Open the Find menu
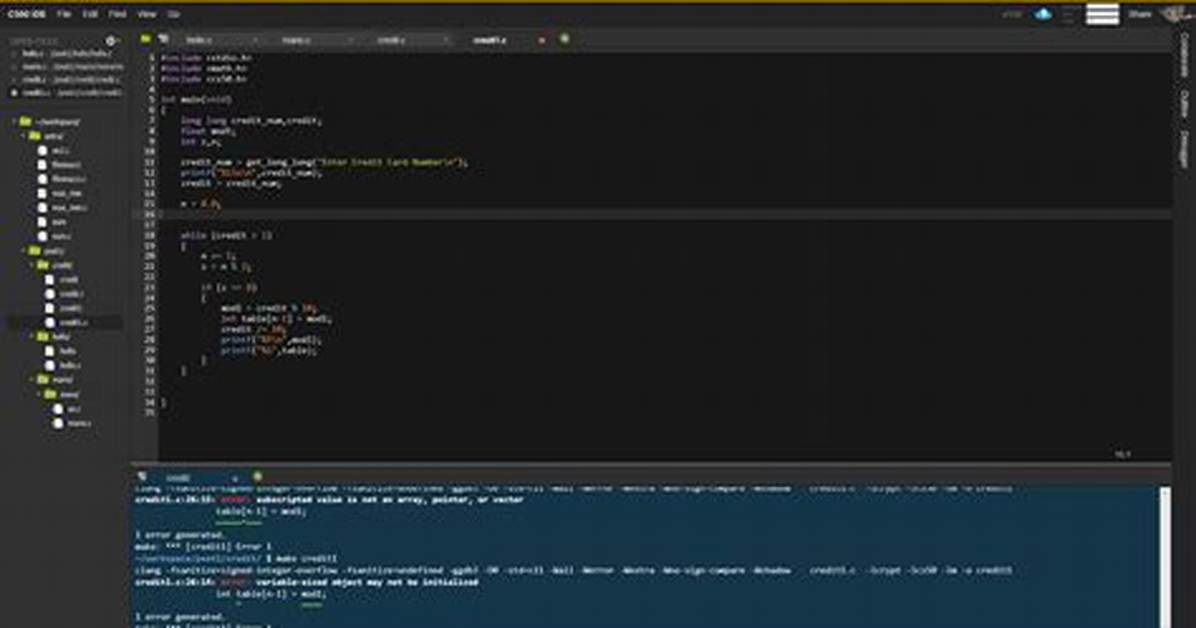 (117, 14)
